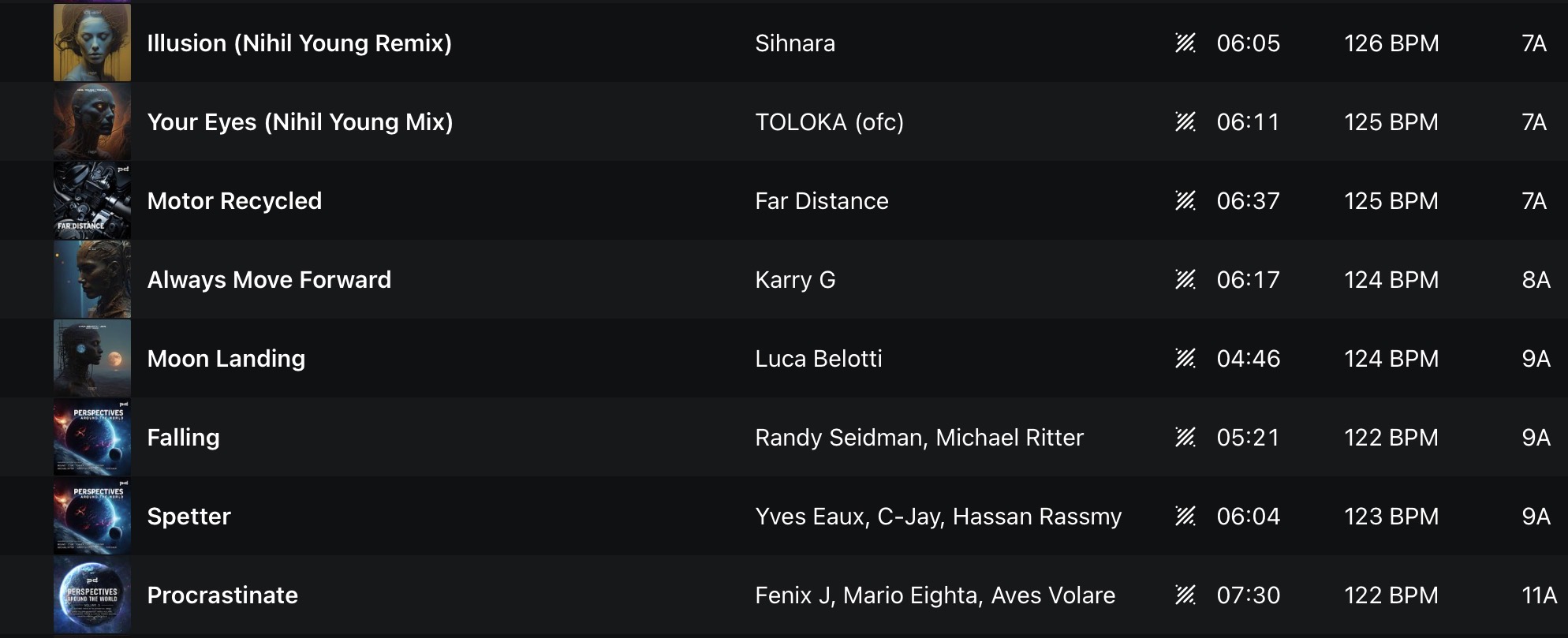The height and width of the screenshot is (638, 1568).
Task: Click the striped icon in Moon Landing row
Action: [x=1185, y=359]
